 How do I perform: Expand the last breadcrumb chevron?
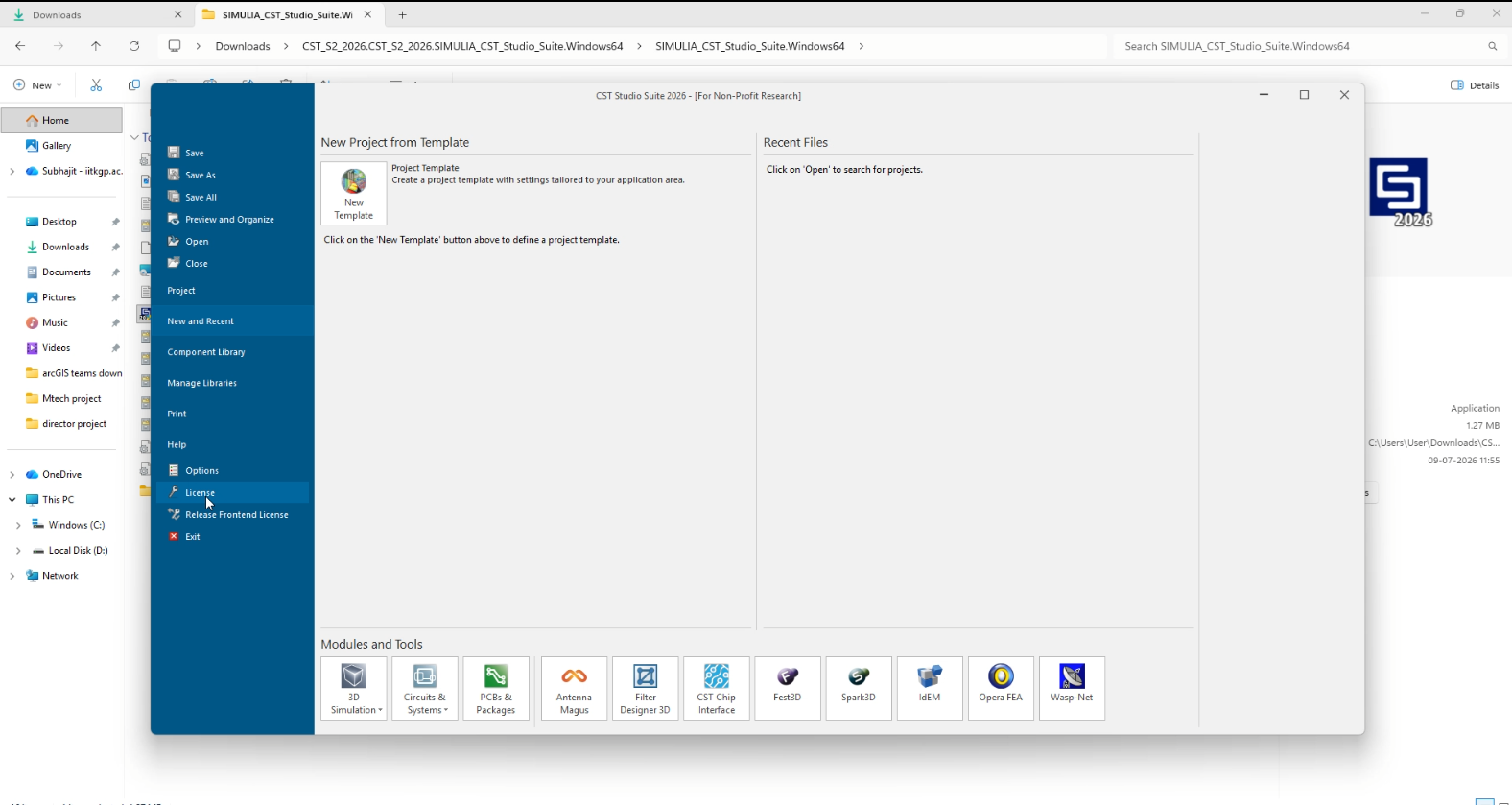862,46
